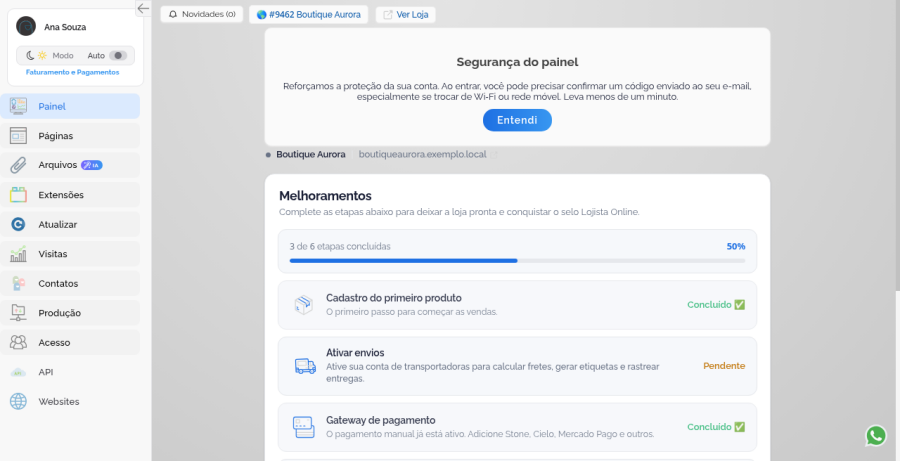Click the Painel dashboard icon
Screen dimensions: 900x461
[x=18, y=106]
